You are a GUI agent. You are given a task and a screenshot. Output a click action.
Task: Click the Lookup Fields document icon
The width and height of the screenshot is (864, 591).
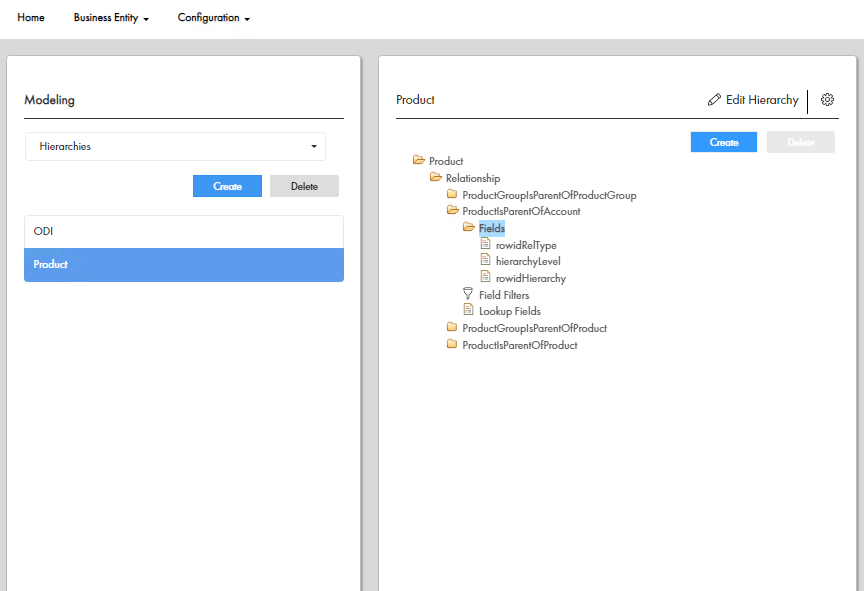pos(468,310)
